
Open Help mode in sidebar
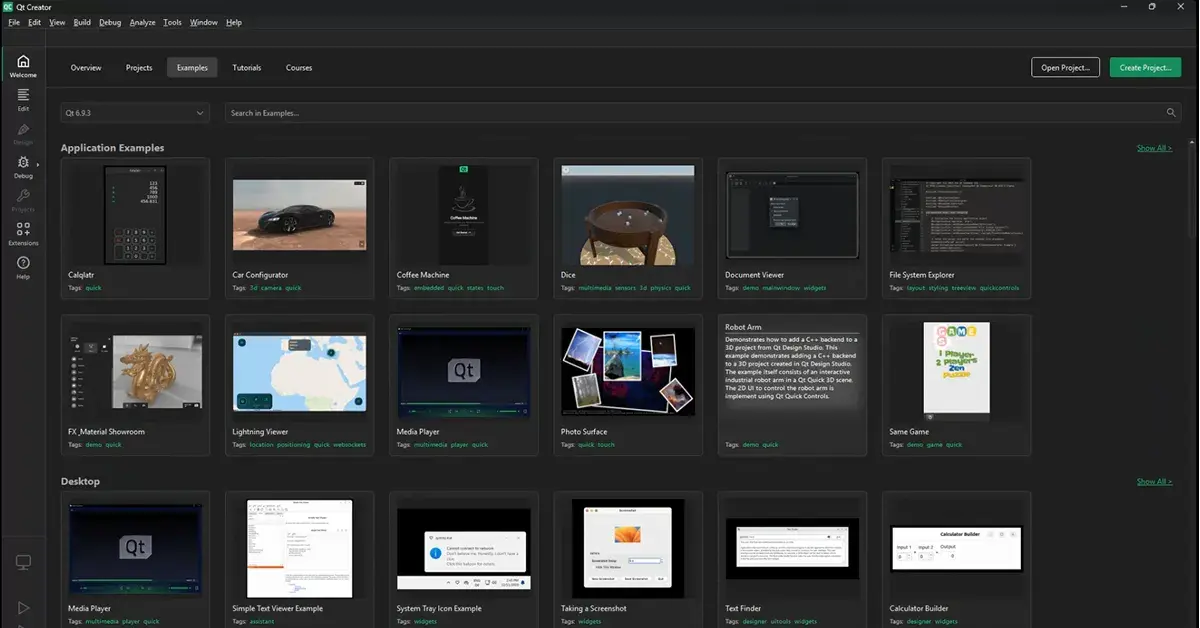pos(23,267)
